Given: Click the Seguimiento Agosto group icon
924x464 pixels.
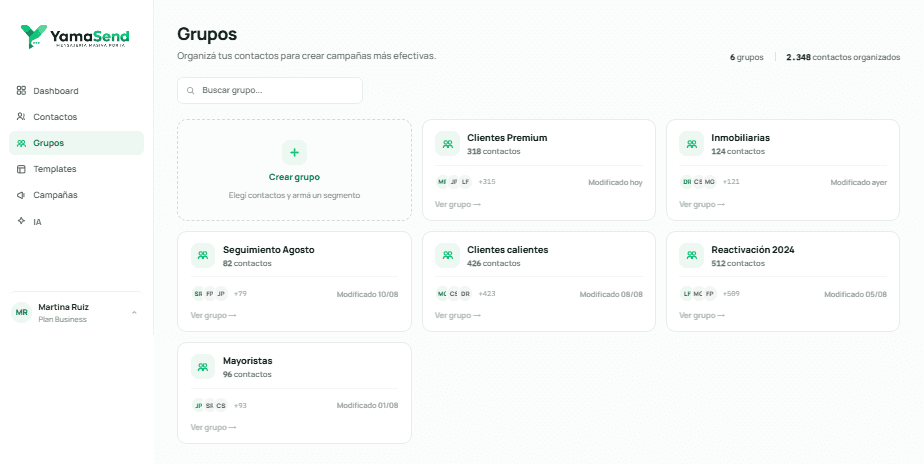Looking at the screenshot, I should pos(203,255).
